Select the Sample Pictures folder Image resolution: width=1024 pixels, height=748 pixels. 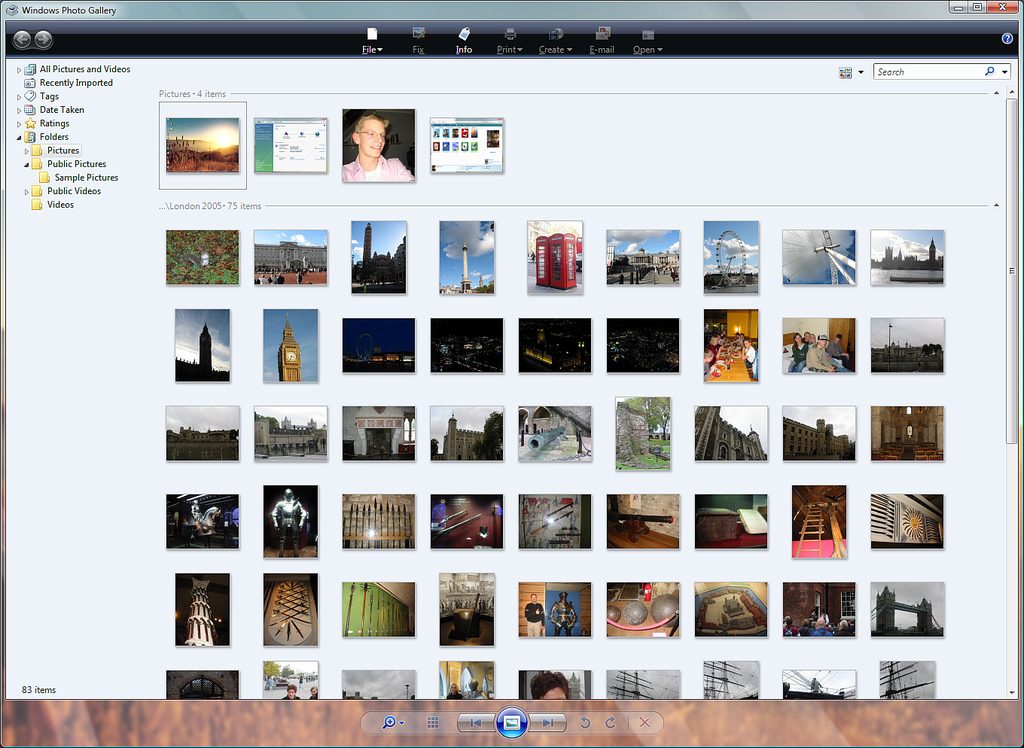point(88,177)
